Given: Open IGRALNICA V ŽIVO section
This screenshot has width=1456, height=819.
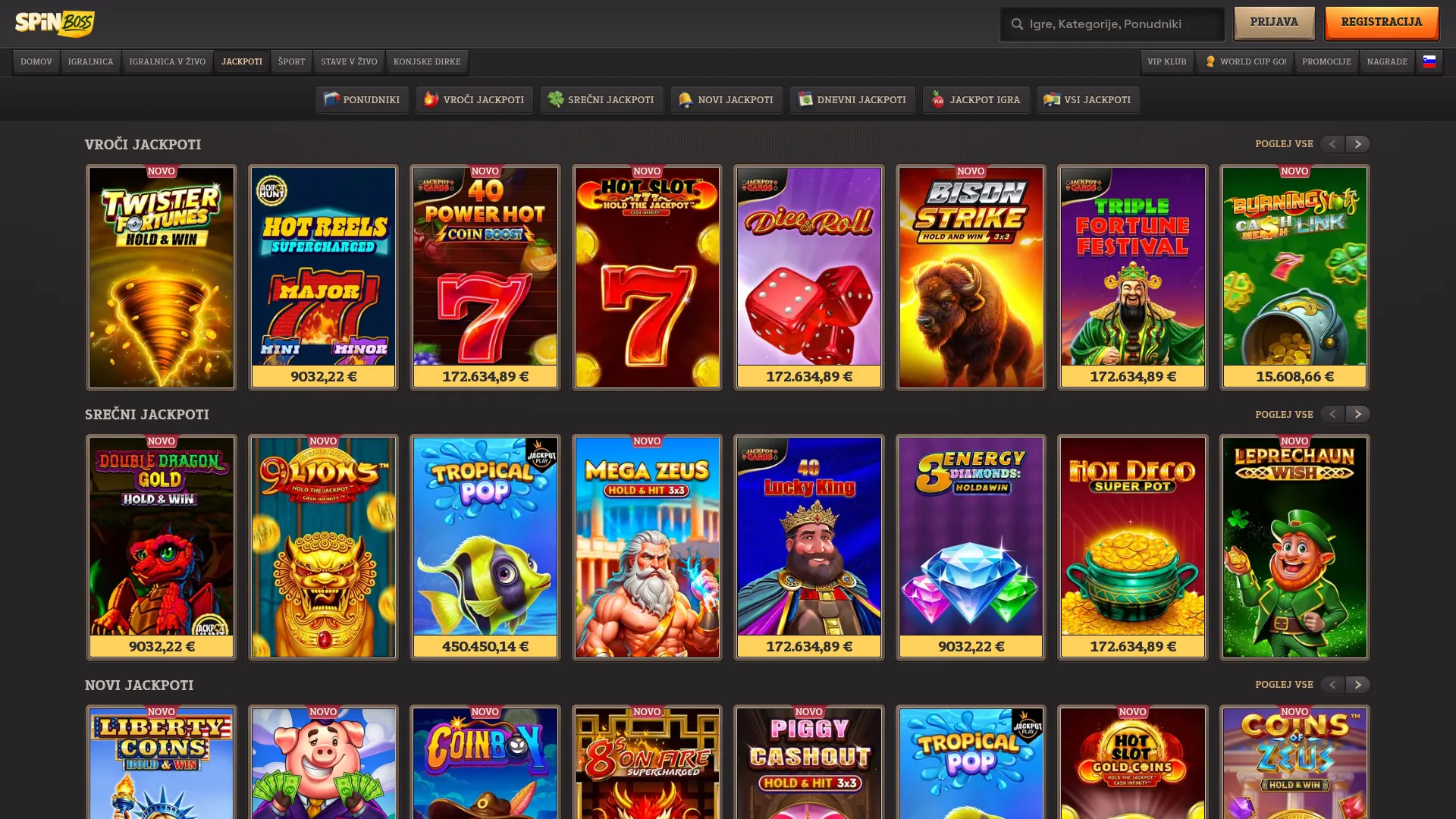Looking at the screenshot, I should pyautogui.click(x=168, y=61).
